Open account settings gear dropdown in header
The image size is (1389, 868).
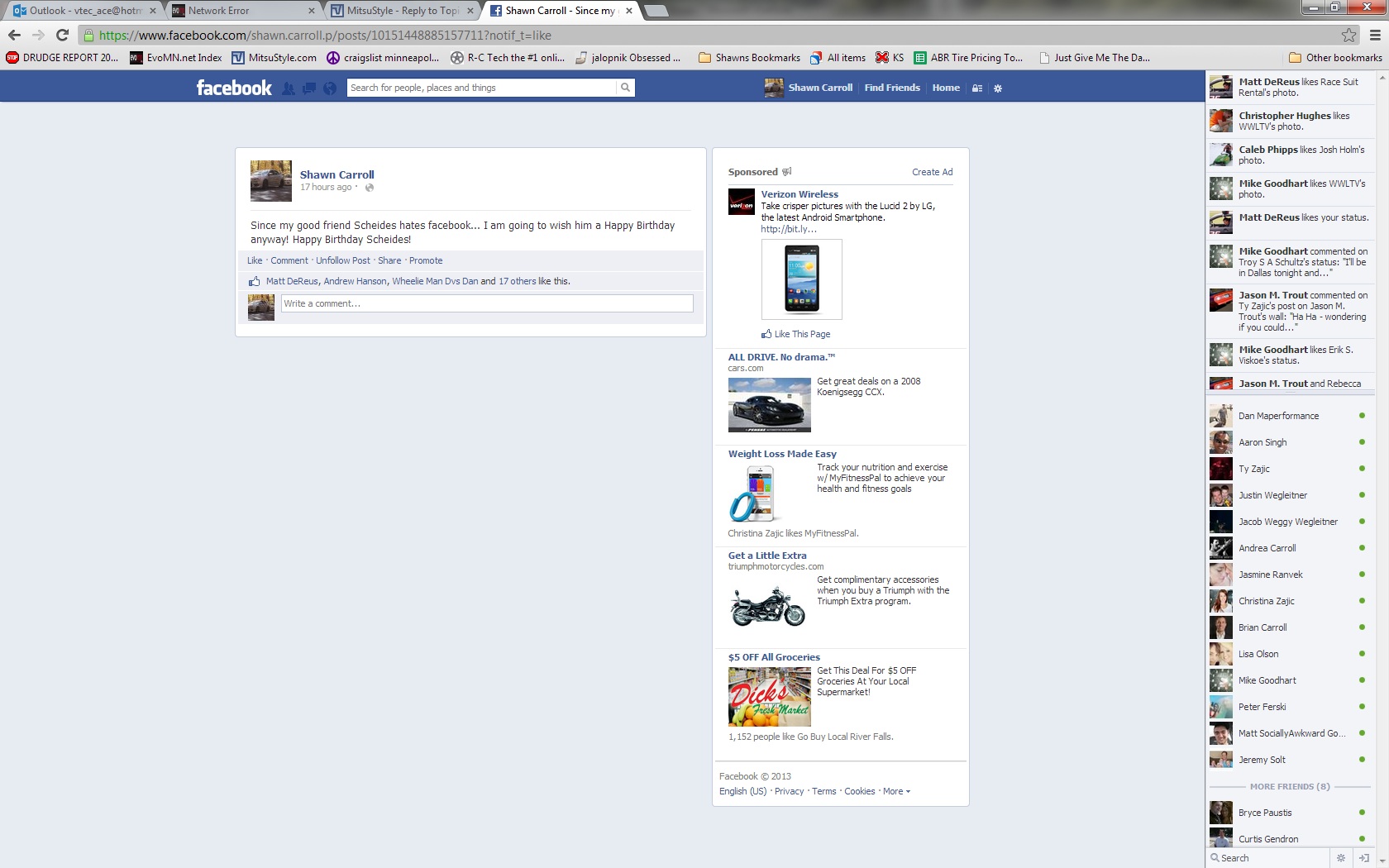click(x=998, y=88)
